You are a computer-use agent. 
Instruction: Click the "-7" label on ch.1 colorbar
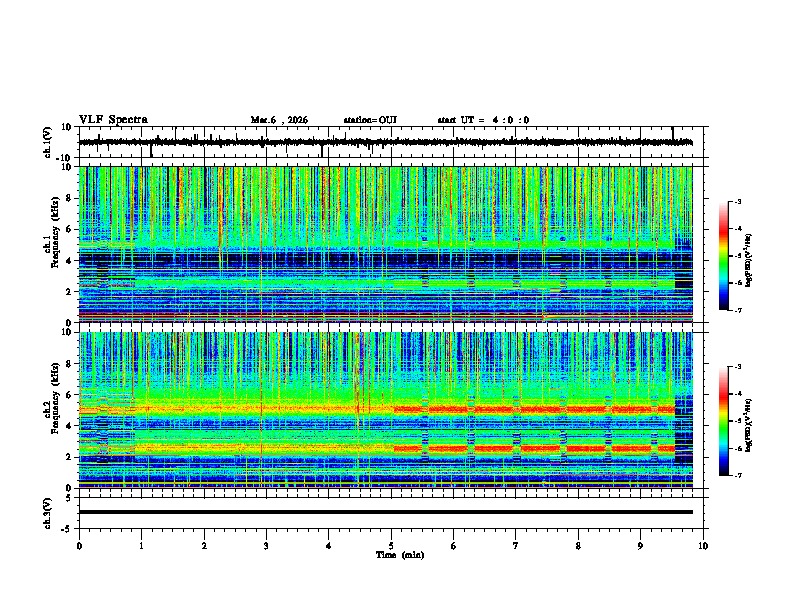737,310
